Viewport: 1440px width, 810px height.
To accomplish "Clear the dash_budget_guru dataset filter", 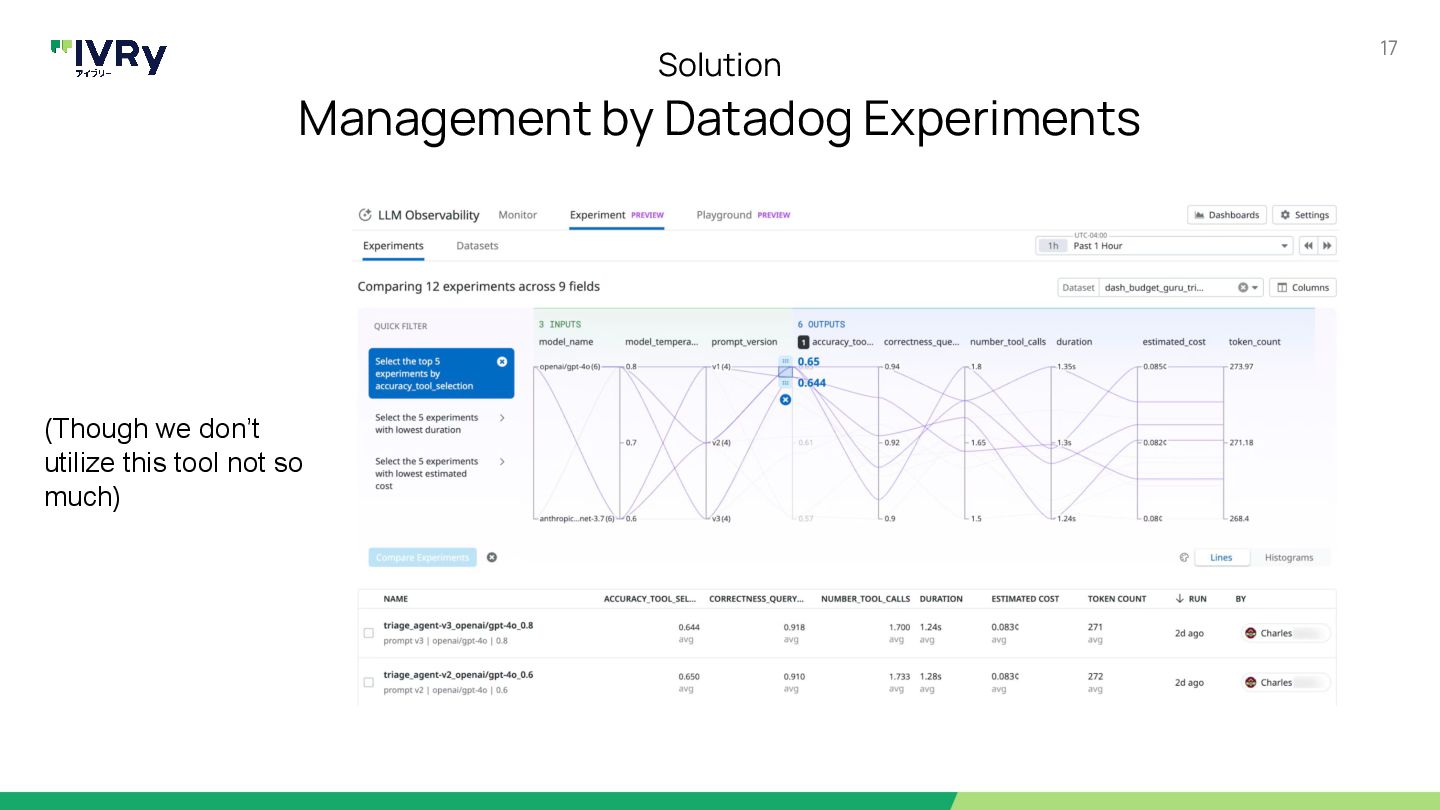I will (x=1243, y=288).
